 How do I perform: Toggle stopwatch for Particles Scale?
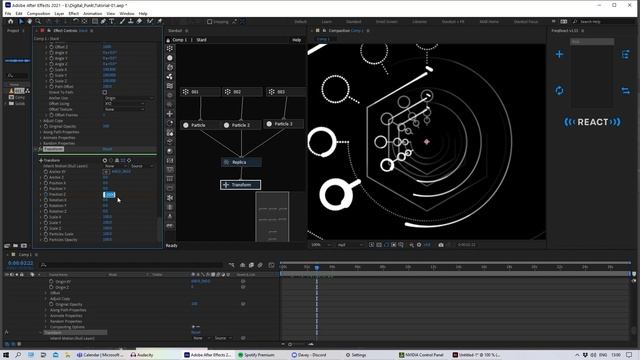pyautogui.click(x=46, y=234)
